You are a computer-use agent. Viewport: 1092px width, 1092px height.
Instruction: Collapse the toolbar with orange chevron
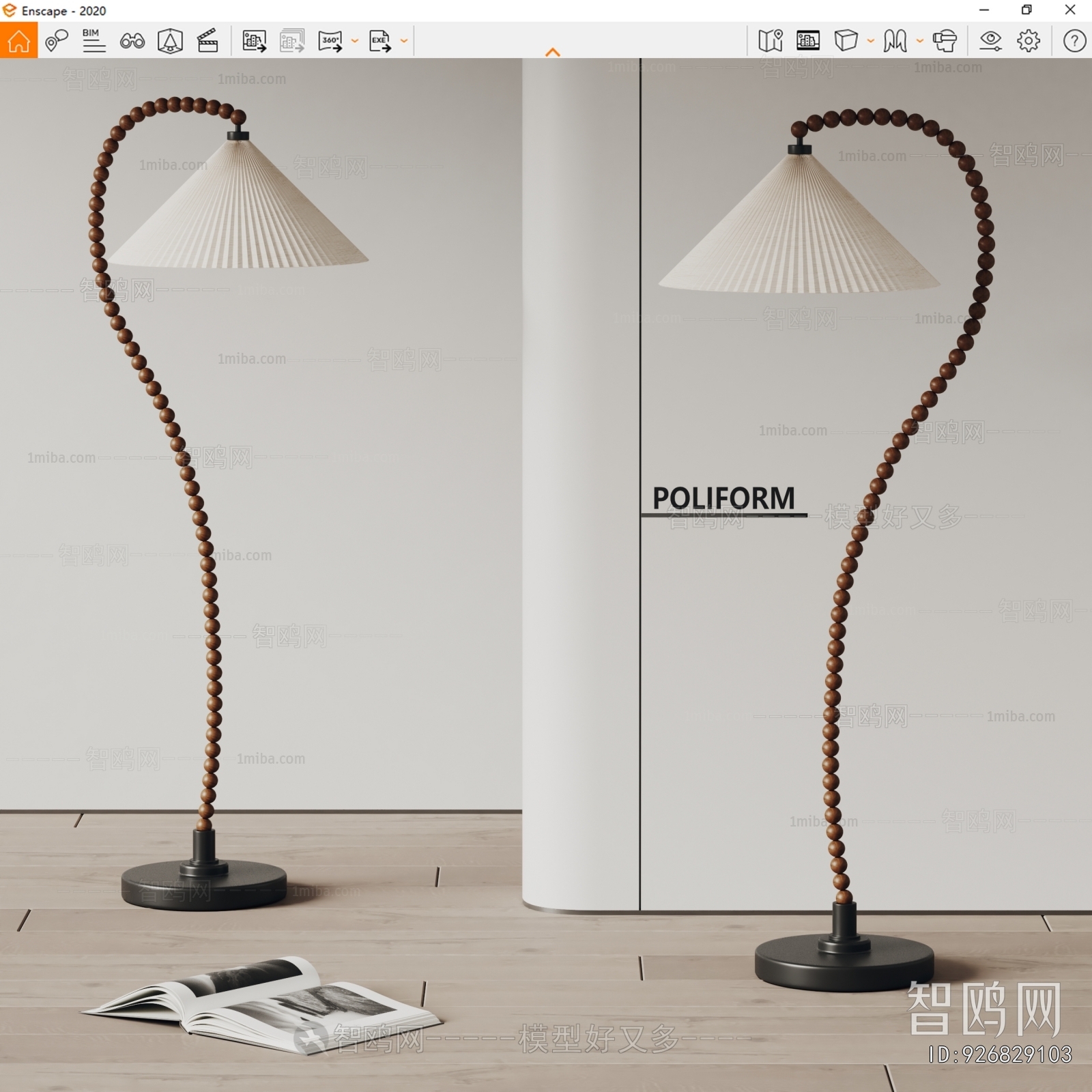(x=553, y=52)
